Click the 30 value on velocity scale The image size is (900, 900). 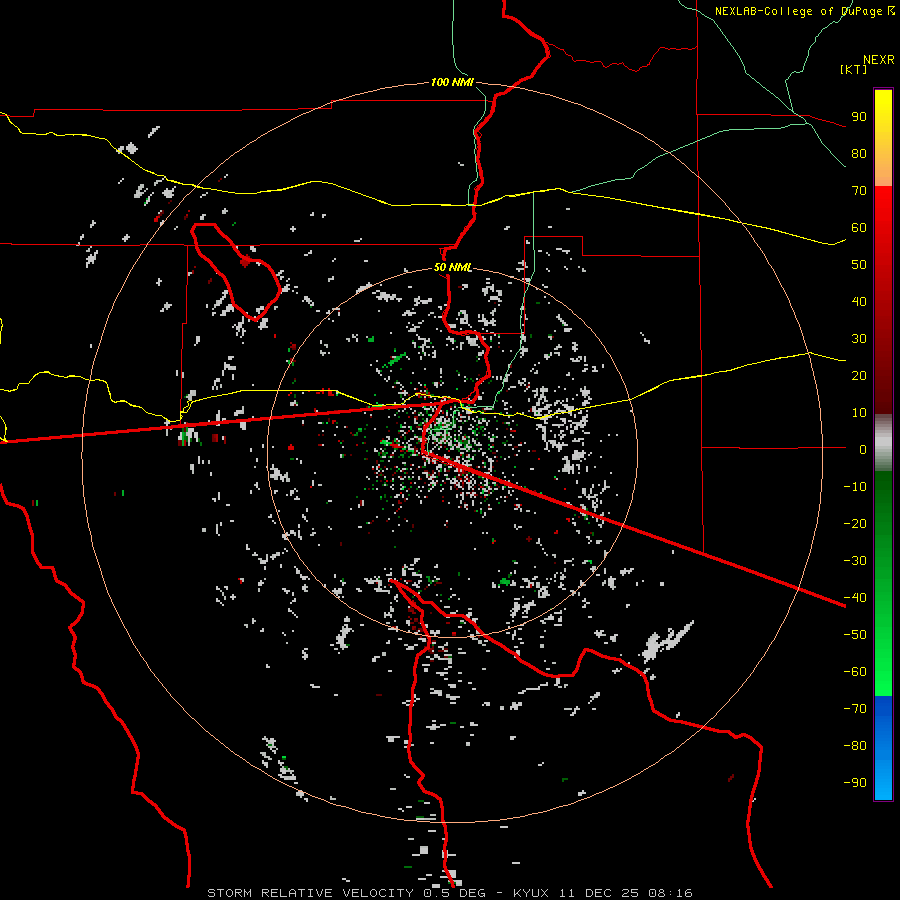[x=859, y=339]
